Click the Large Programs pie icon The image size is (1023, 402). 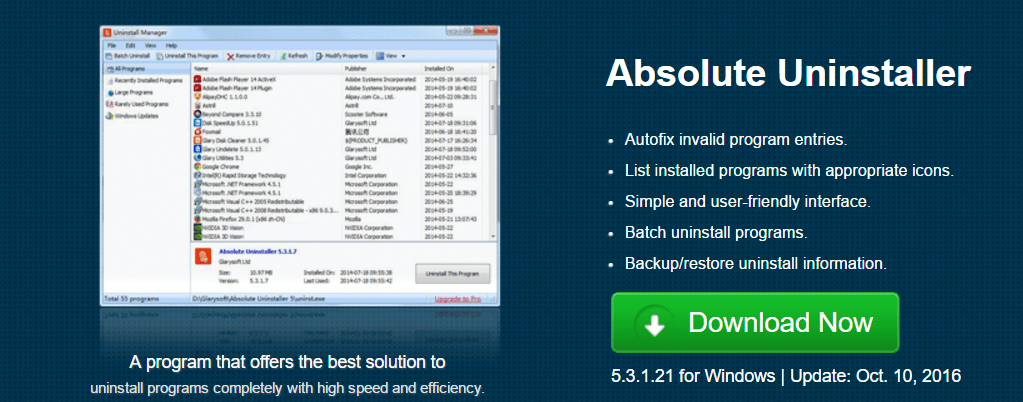pyautogui.click(x=110, y=93)
